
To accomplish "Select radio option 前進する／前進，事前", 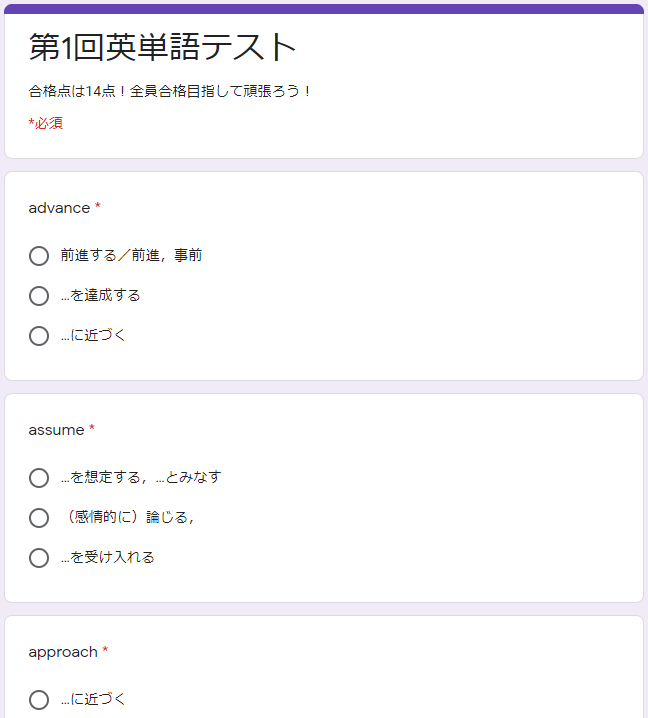I will point(39,256).
